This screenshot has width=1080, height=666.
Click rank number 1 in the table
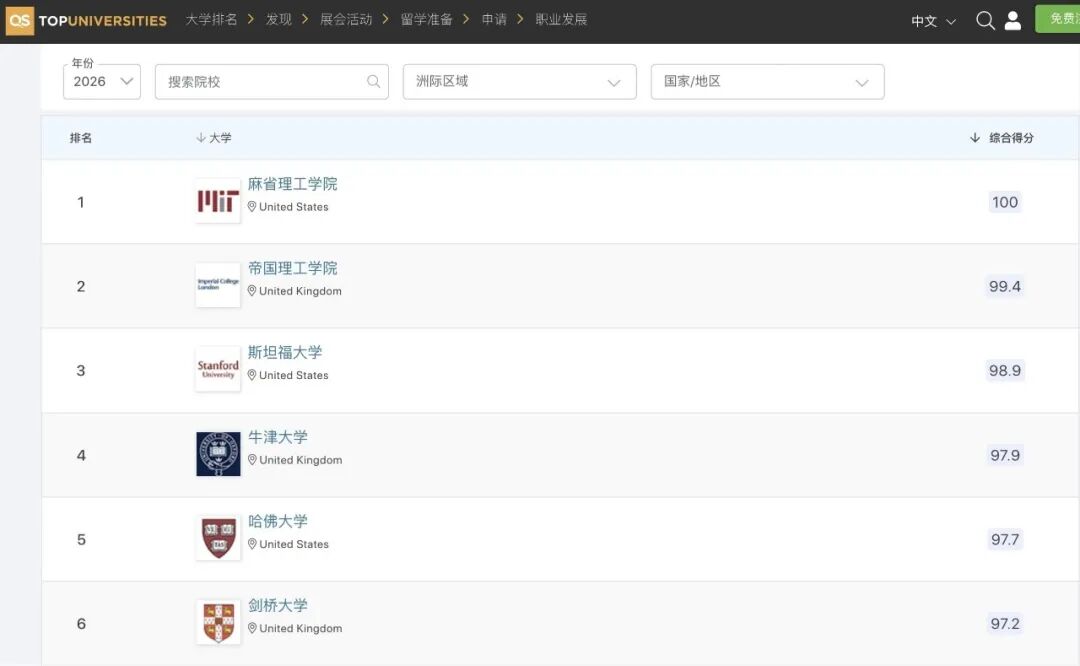(81, 202)
